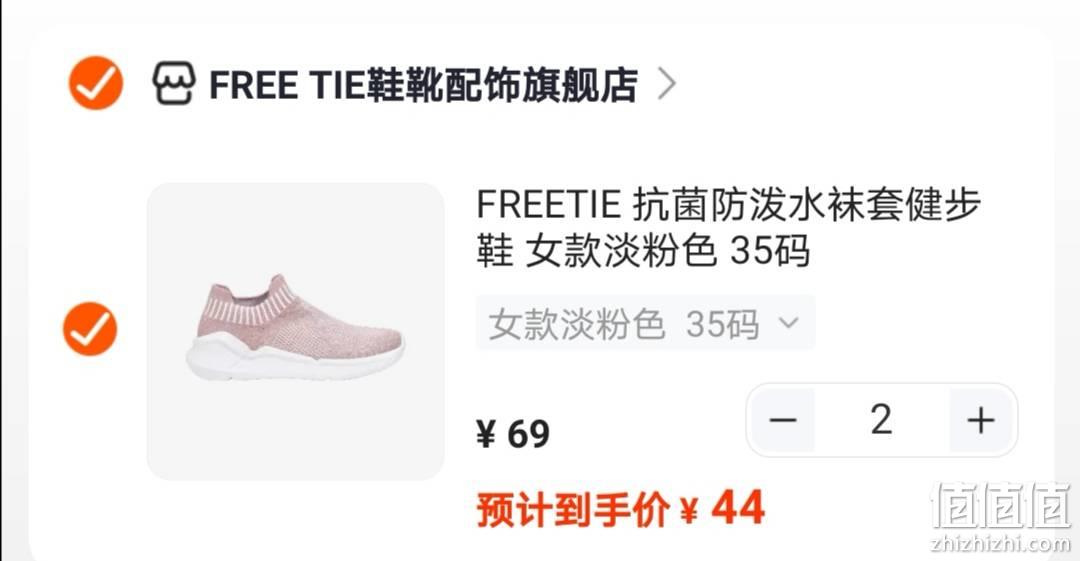View the 预计到手价 estimated price label
Screen dimensions: 1080x561
(x=572, y=510)
